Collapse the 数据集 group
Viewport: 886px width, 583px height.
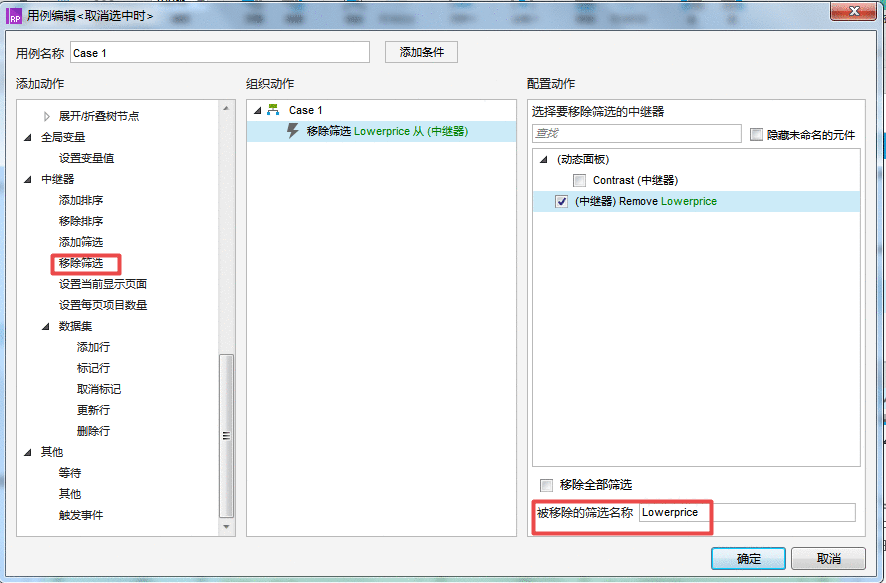pos(46,326)
